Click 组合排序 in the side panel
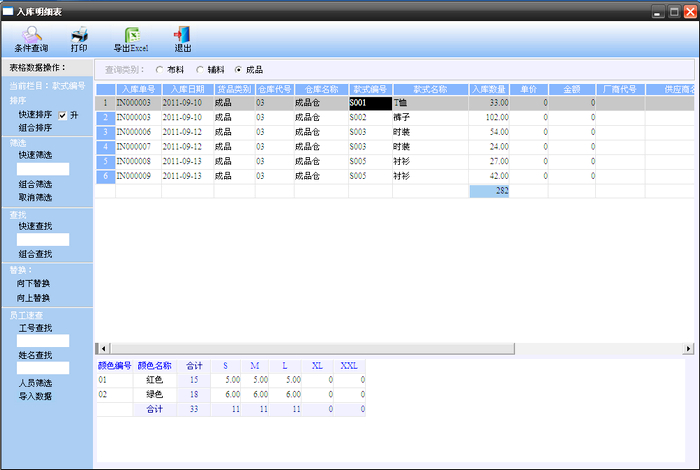The width and height of the screenshot is (700, 470). (35, 128)
